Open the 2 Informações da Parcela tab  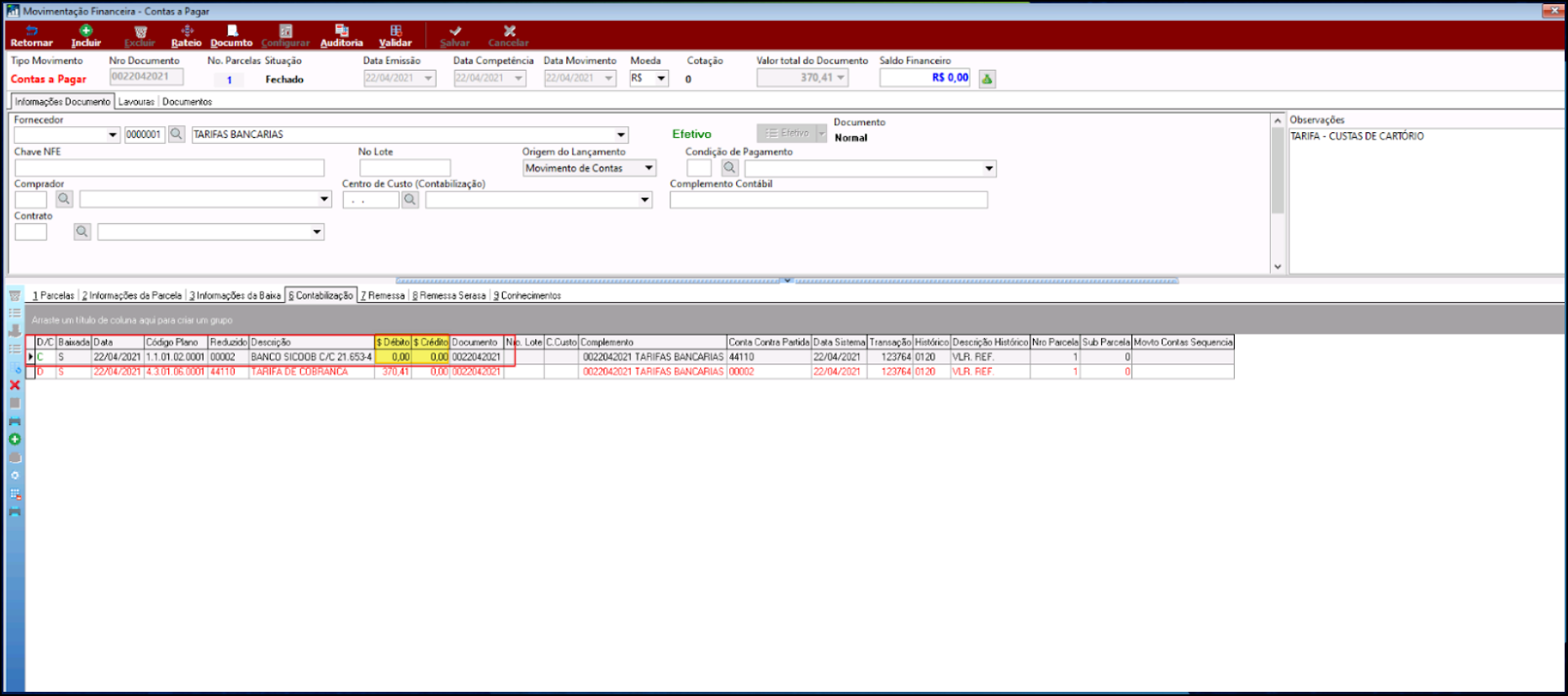pyautogui.click(x=132, y=295)
